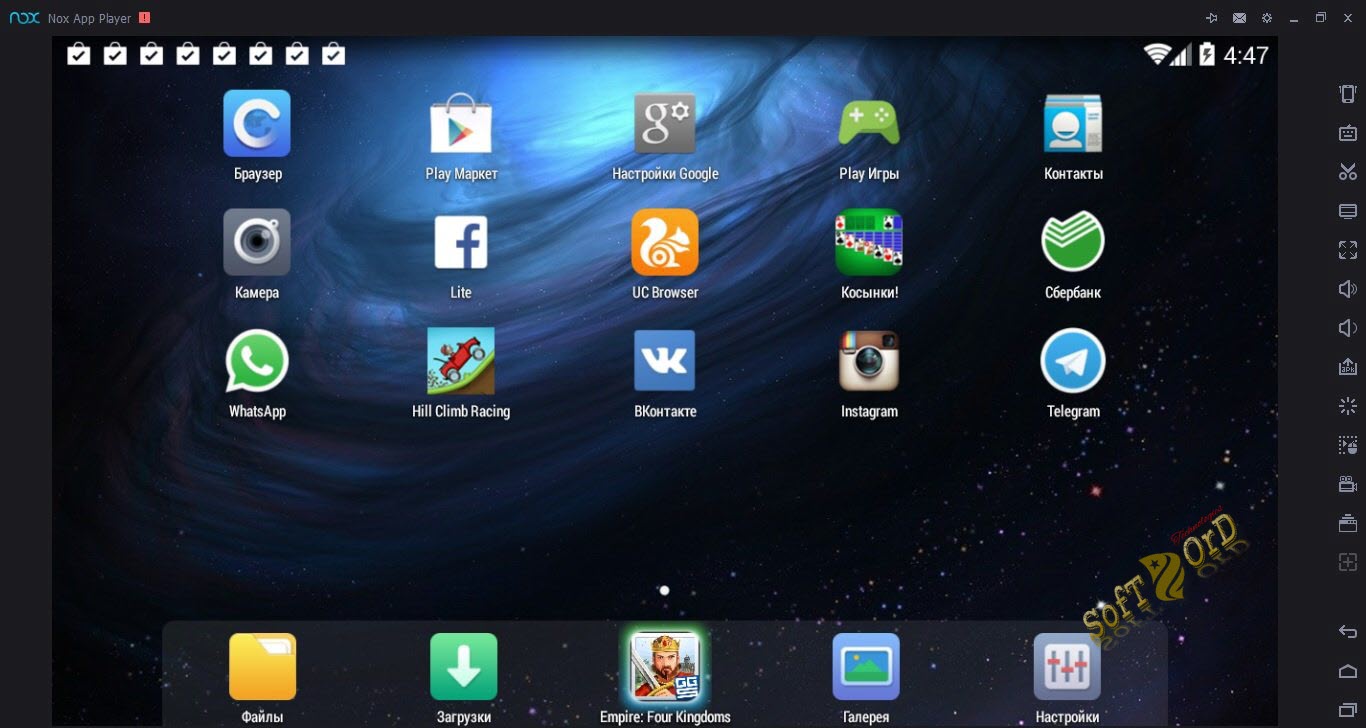Launch the Сбербанк app

(1073, 242)
